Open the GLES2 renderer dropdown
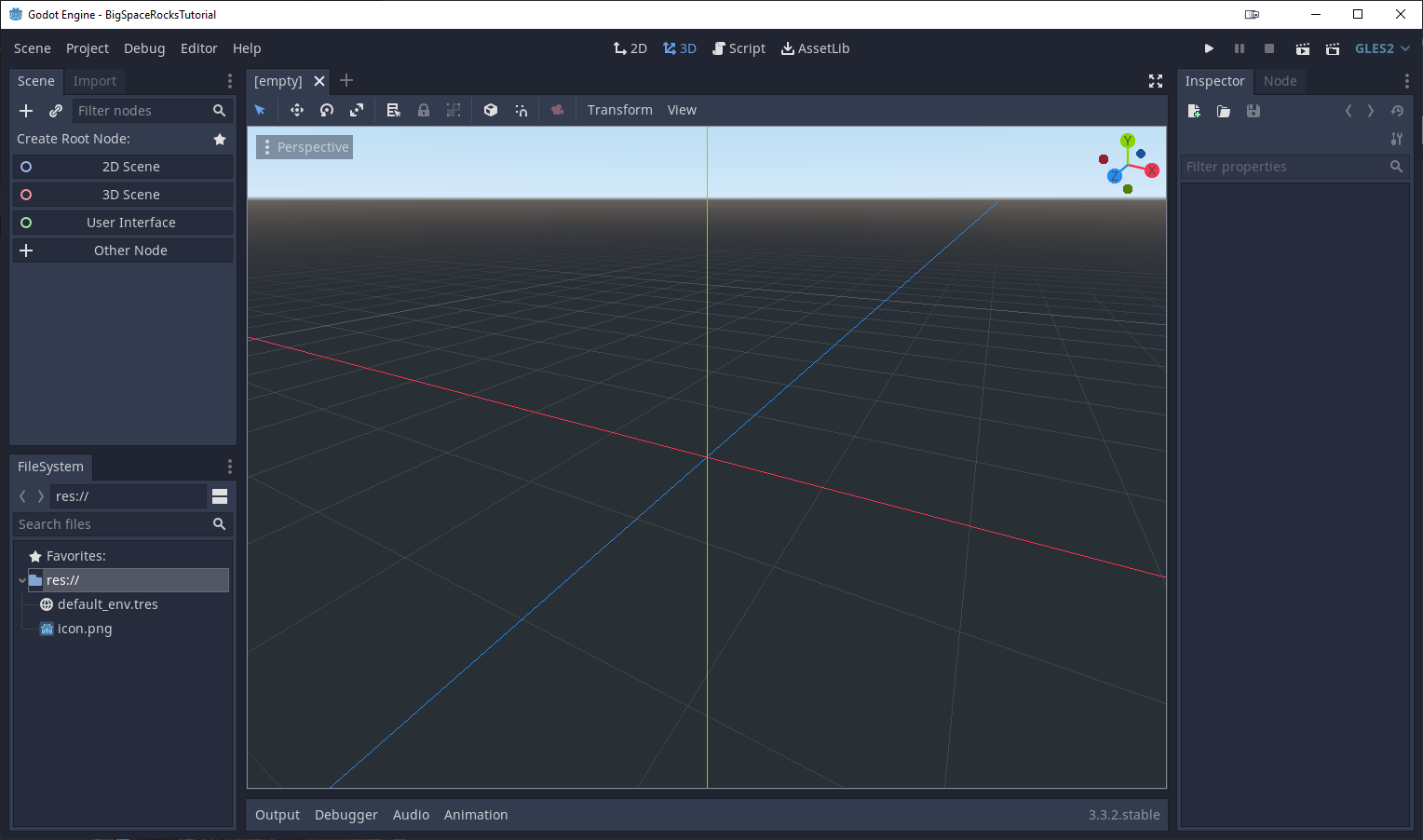The height and width of the screenshot is (840, 1423). pos(1382,48)
